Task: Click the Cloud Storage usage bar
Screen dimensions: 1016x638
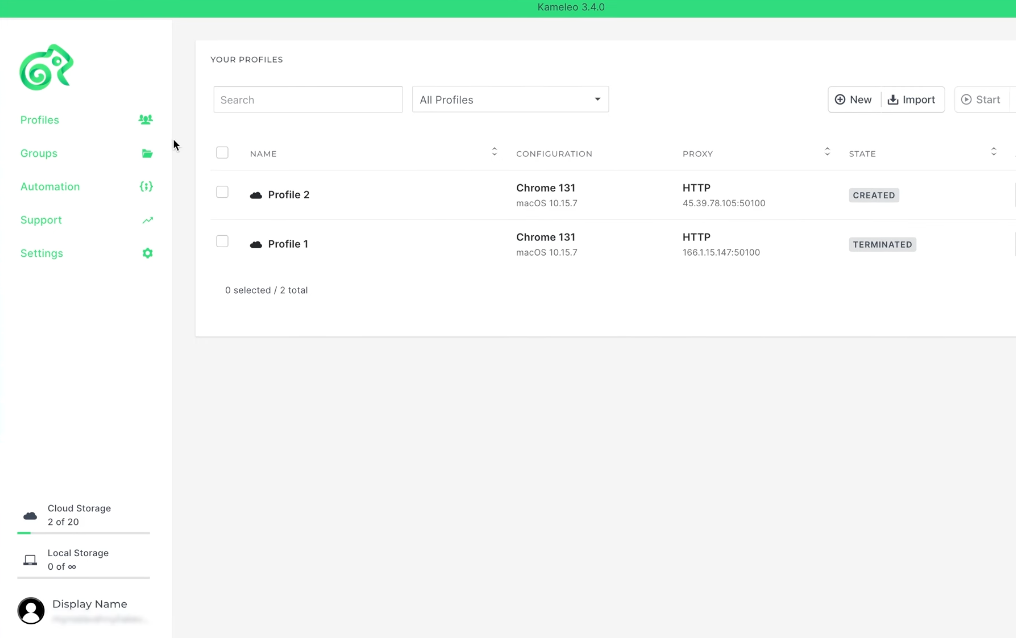Action: [x=83, y=533]
